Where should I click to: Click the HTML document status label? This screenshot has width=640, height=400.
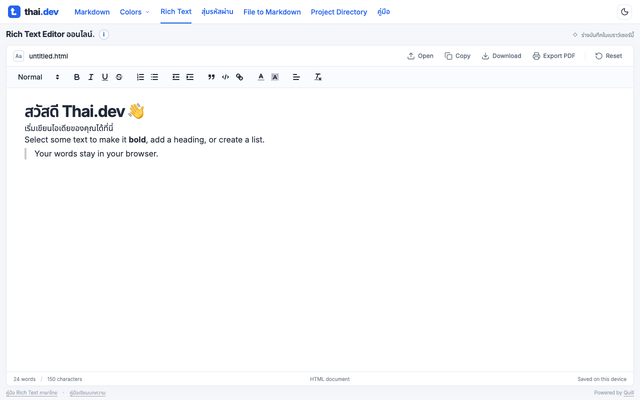point(329,379)
